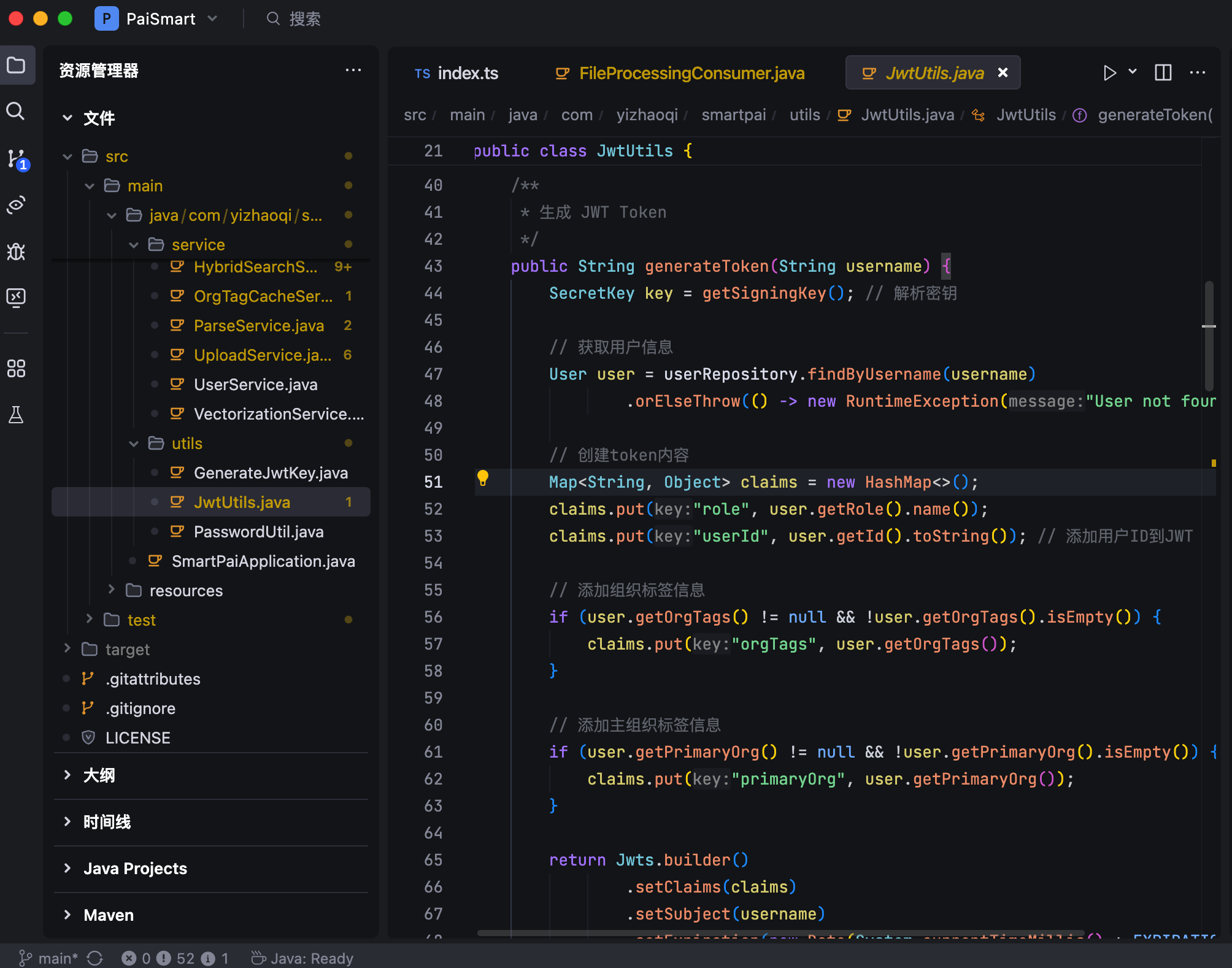Image resolution: width=1232 pixels, height=968 pixels.
Task: Split the editor using the split icon
Action: click(1163, 72)
